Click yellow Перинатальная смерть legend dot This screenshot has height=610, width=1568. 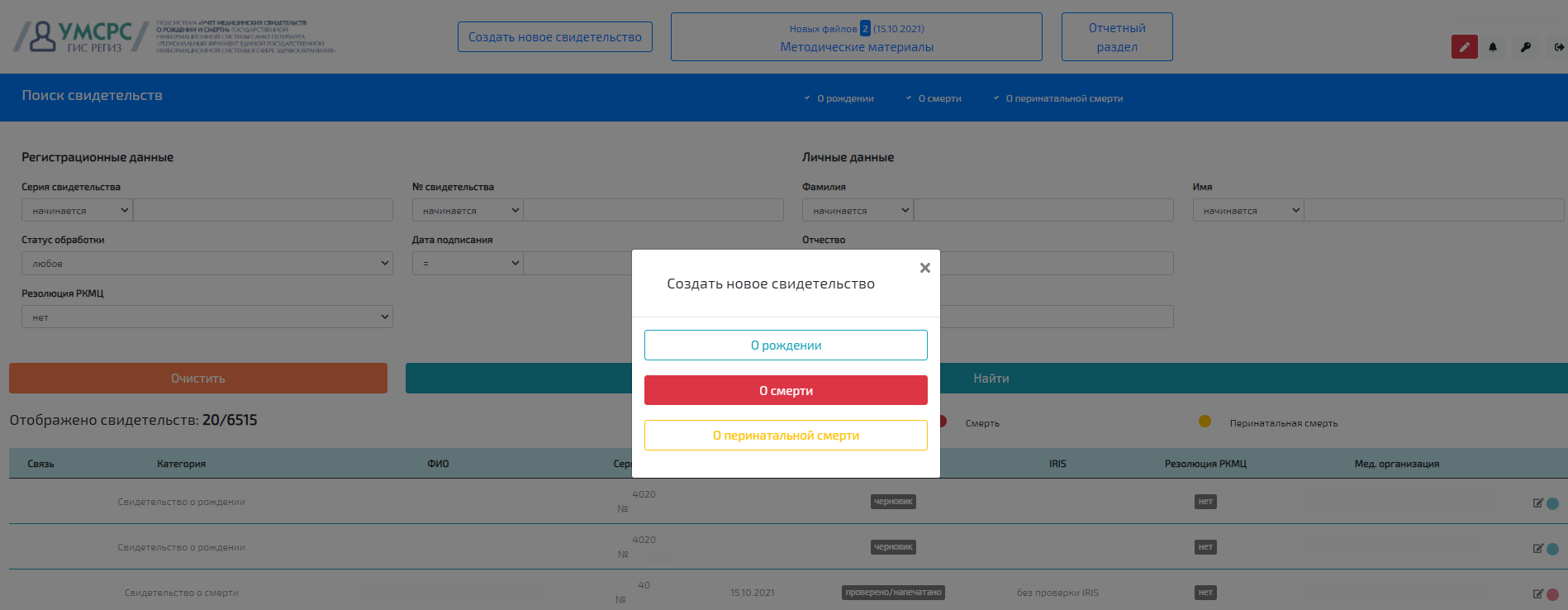[x=1205, y=422]
